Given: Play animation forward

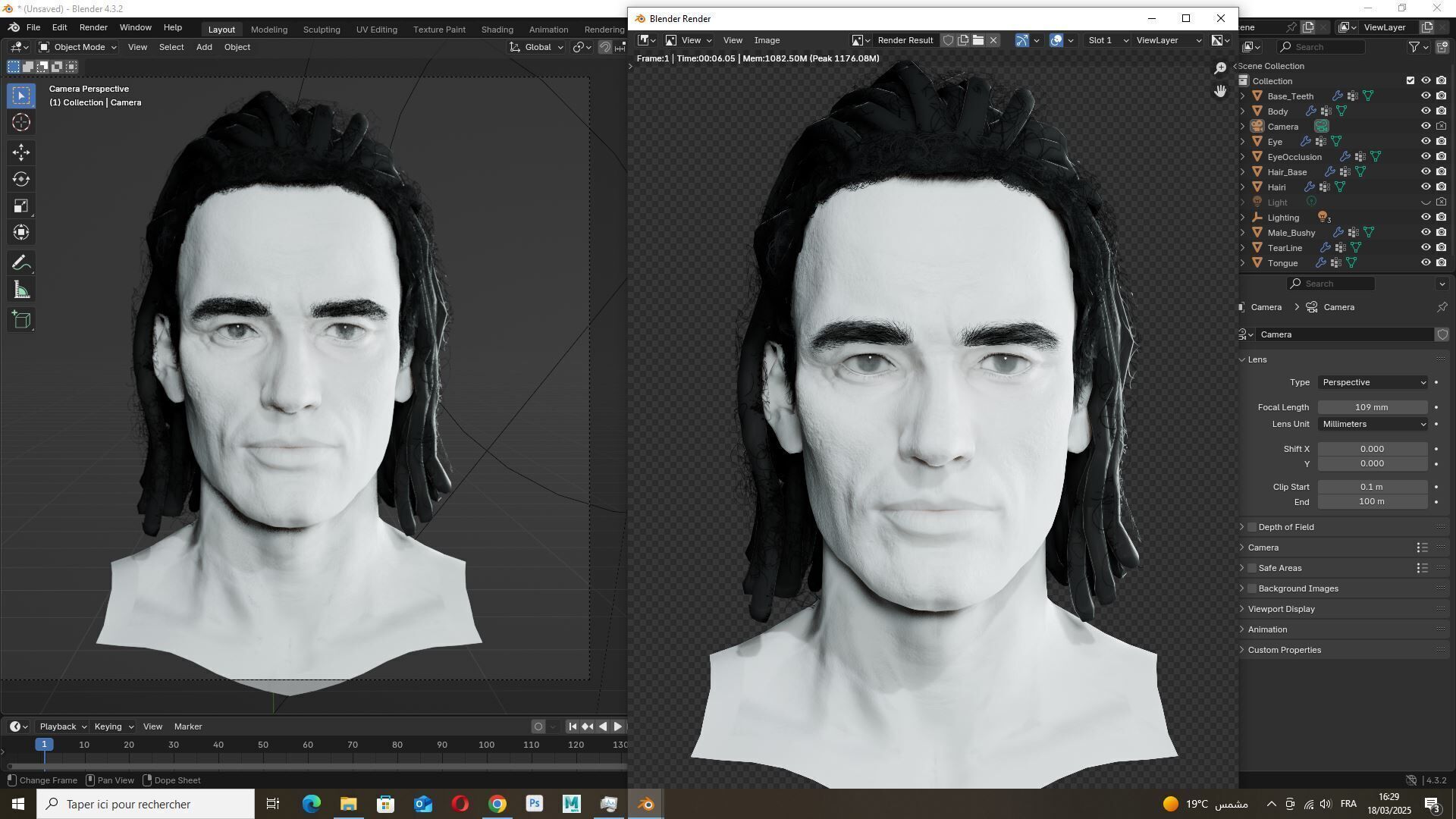Looking at the screenshot, I should 618,726.
